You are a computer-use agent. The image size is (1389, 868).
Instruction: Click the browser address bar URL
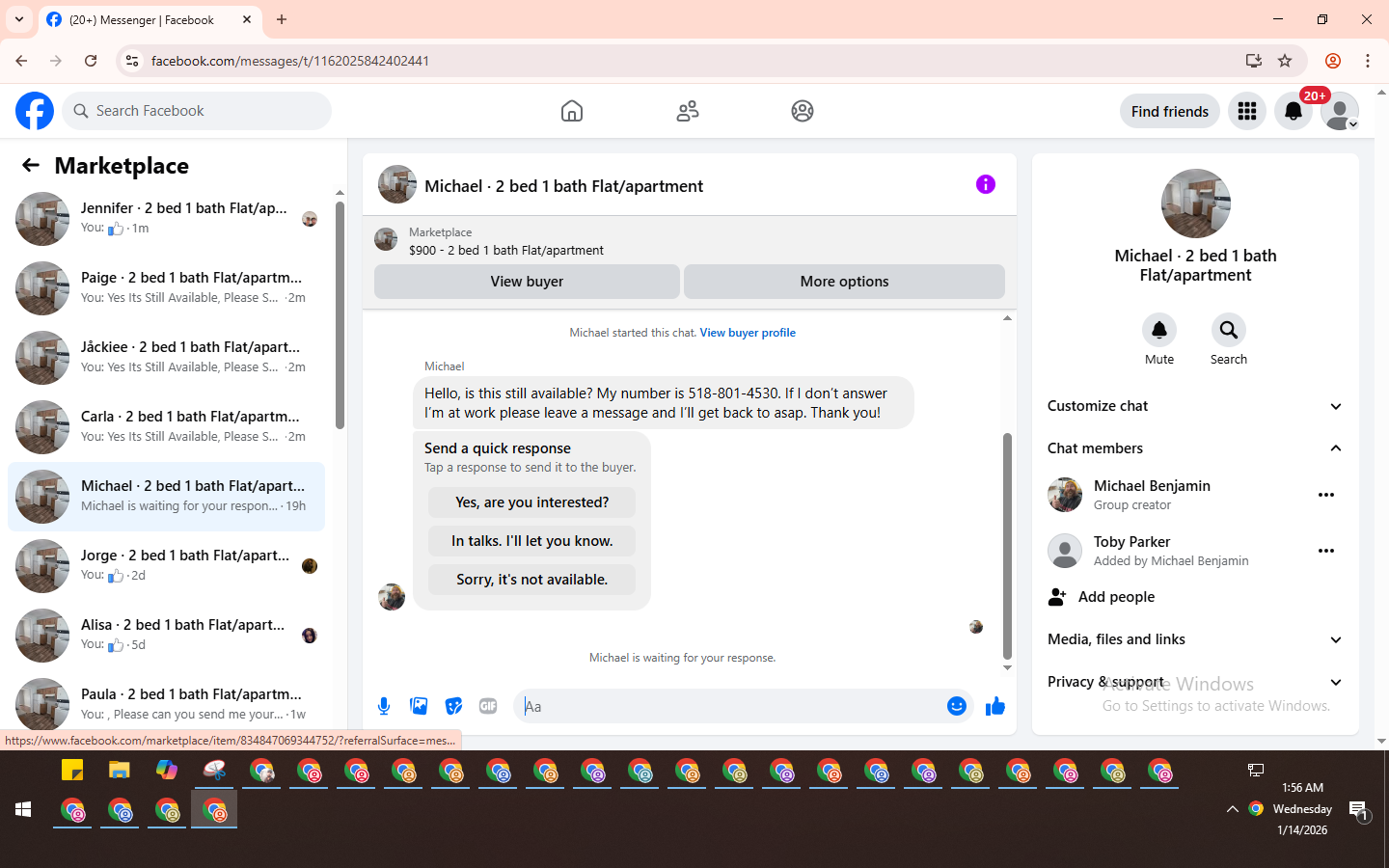tap(289, 61)
